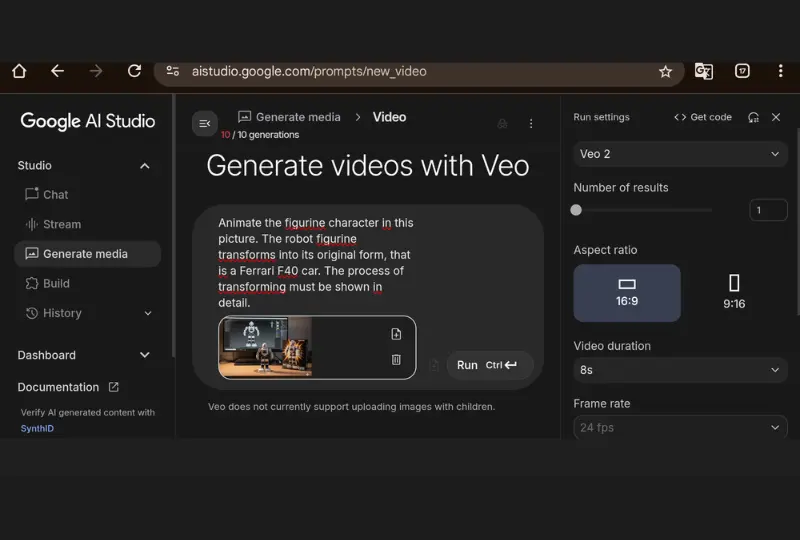Open the SynthID link

pyautogui.click(x=37, y=428)
